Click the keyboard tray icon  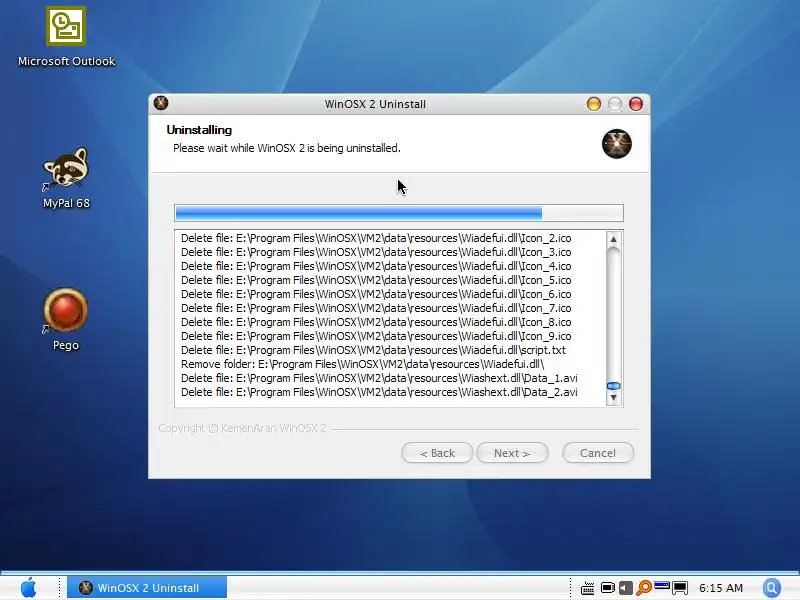pyautogui.click(x=588, y=588)
